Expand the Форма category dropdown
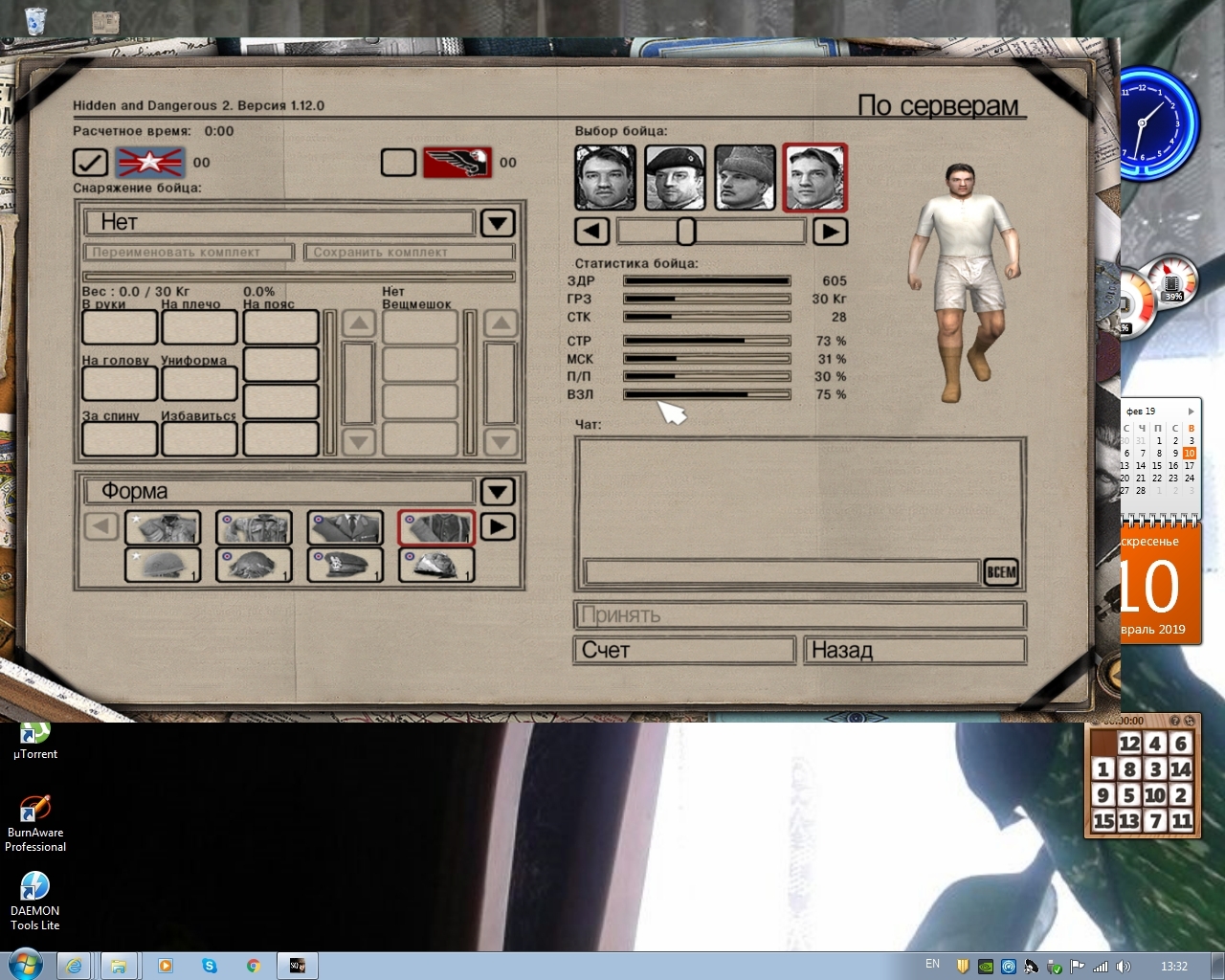The width and height of the screenshot is (1225, 980). 498,492
